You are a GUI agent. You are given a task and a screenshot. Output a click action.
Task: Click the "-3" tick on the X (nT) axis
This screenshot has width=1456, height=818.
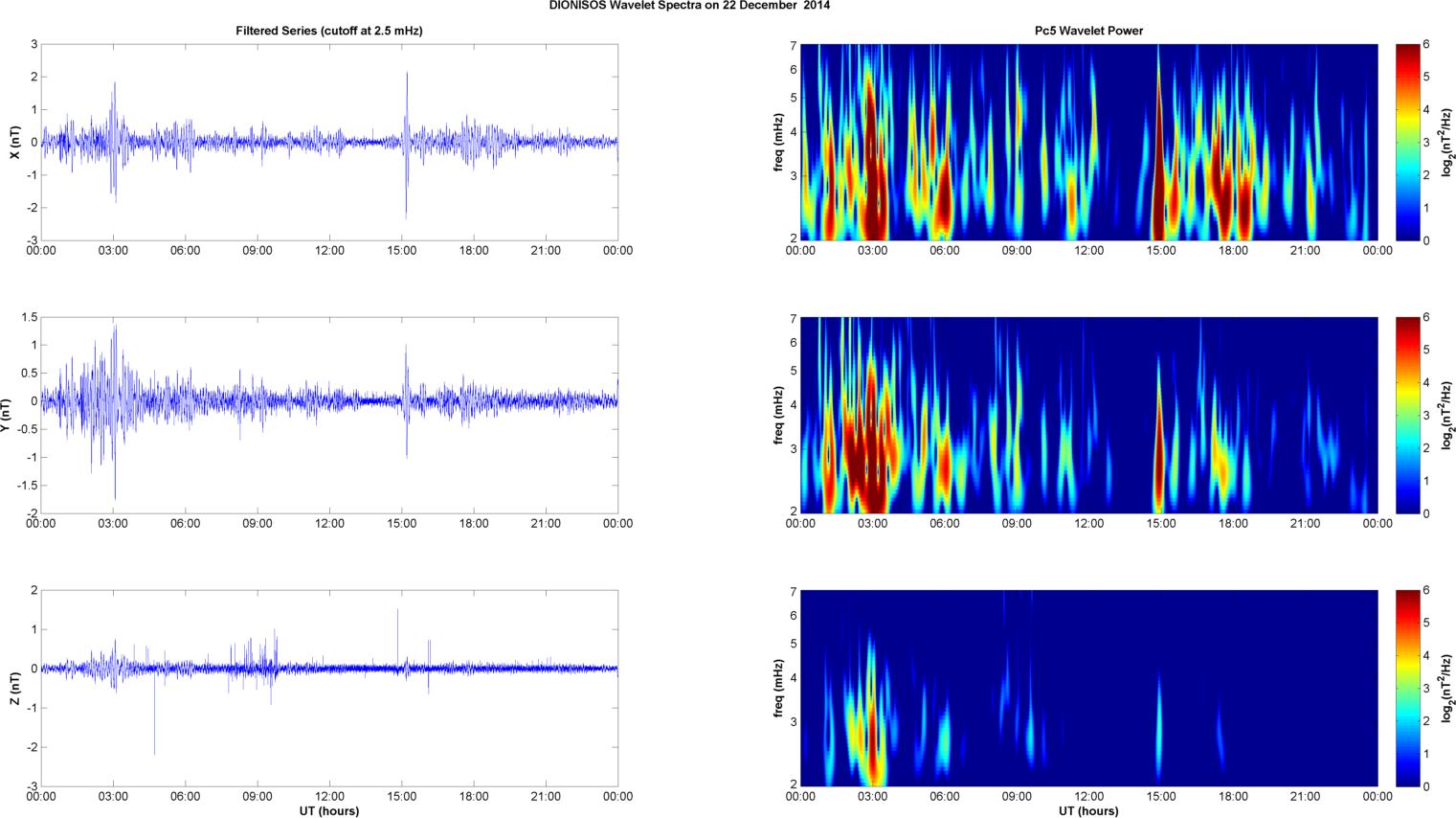33,240
